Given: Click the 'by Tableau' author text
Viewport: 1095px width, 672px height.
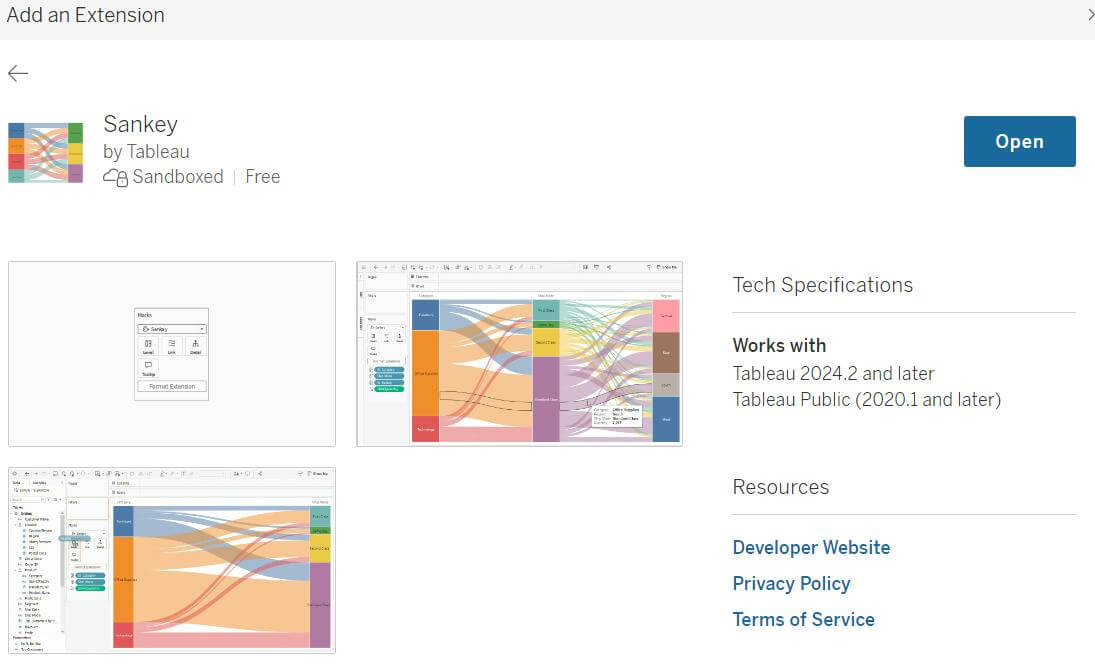Looking at the screenshot, I should coord(146,152).
